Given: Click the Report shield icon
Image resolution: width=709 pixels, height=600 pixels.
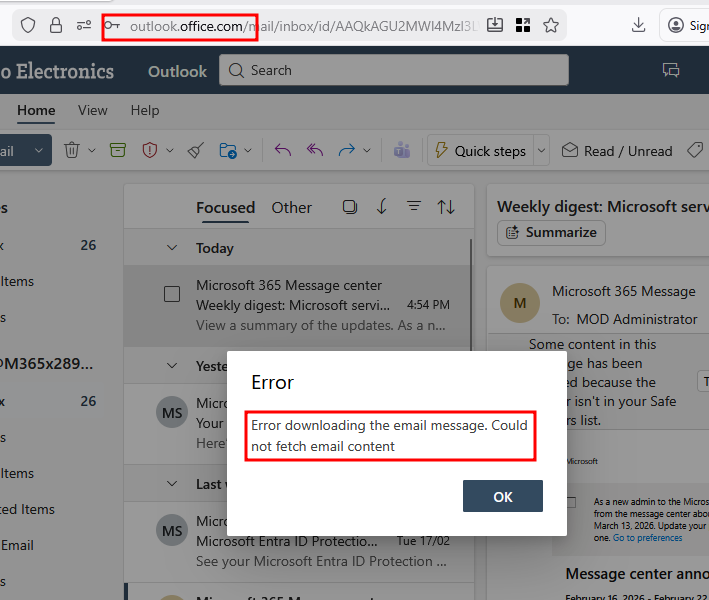Looking at the screenshot, I should [150, 150].
